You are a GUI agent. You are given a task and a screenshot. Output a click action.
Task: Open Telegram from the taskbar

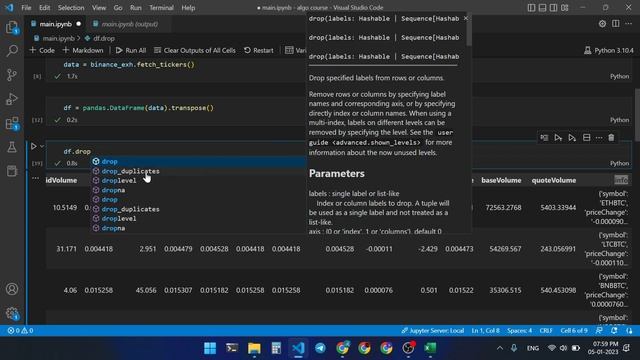point(320,348)
